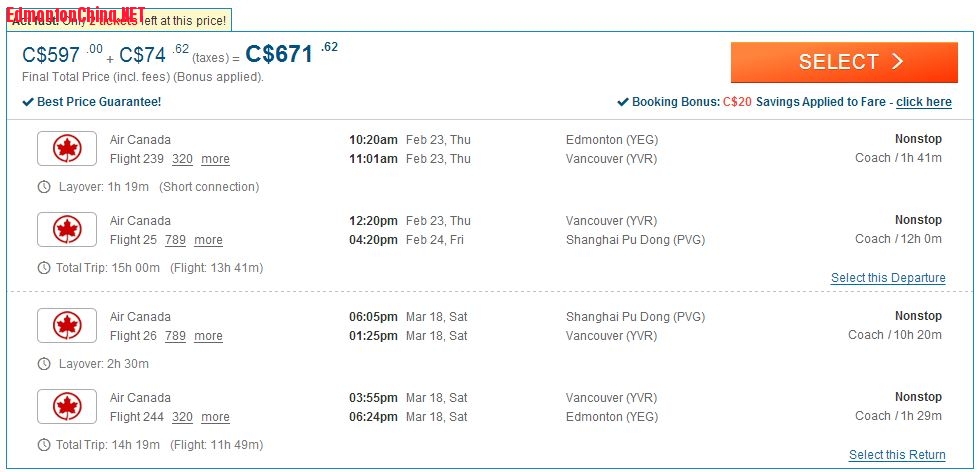Viewport: 979px width, 472px height.
Task: Expand 'more' details for Flight 244
Action: tap(215, 417)
